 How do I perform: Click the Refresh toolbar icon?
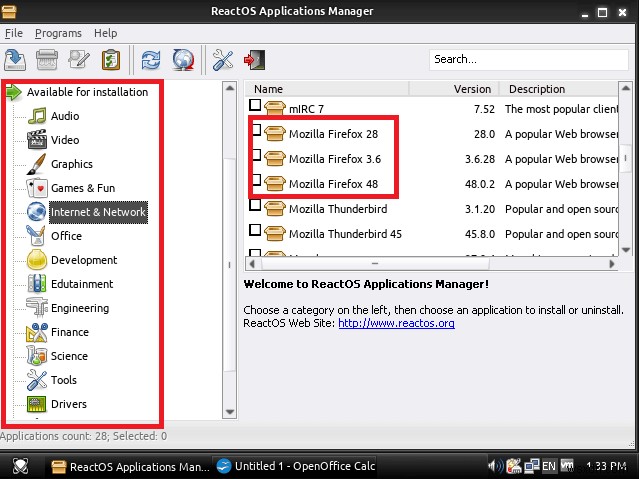click(x=151, y=60)
